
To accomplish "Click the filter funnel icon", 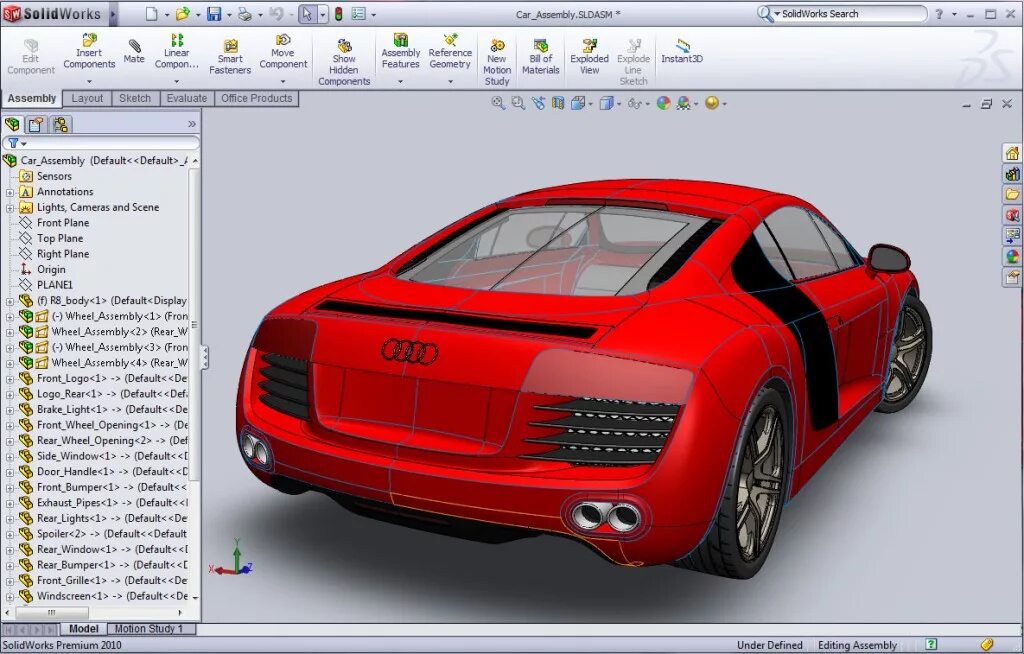I will pos(13,142).
